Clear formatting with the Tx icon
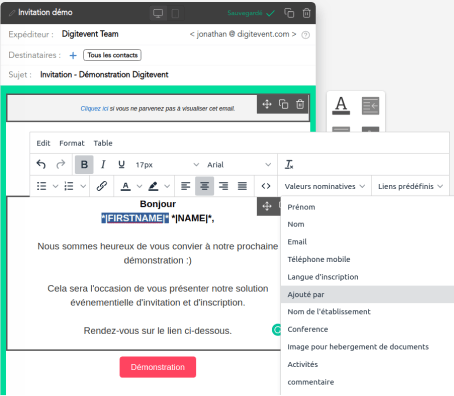454x396 pixels. coord(289,164)
